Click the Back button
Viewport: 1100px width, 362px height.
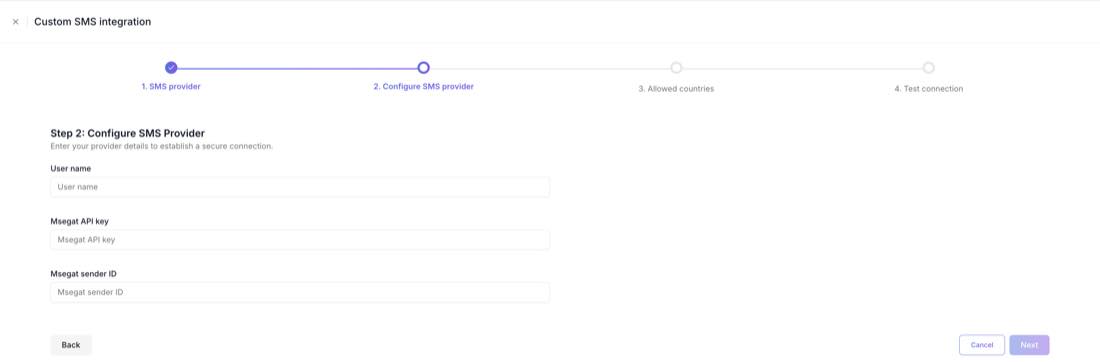pyautogui.click(x=71, y=345)
